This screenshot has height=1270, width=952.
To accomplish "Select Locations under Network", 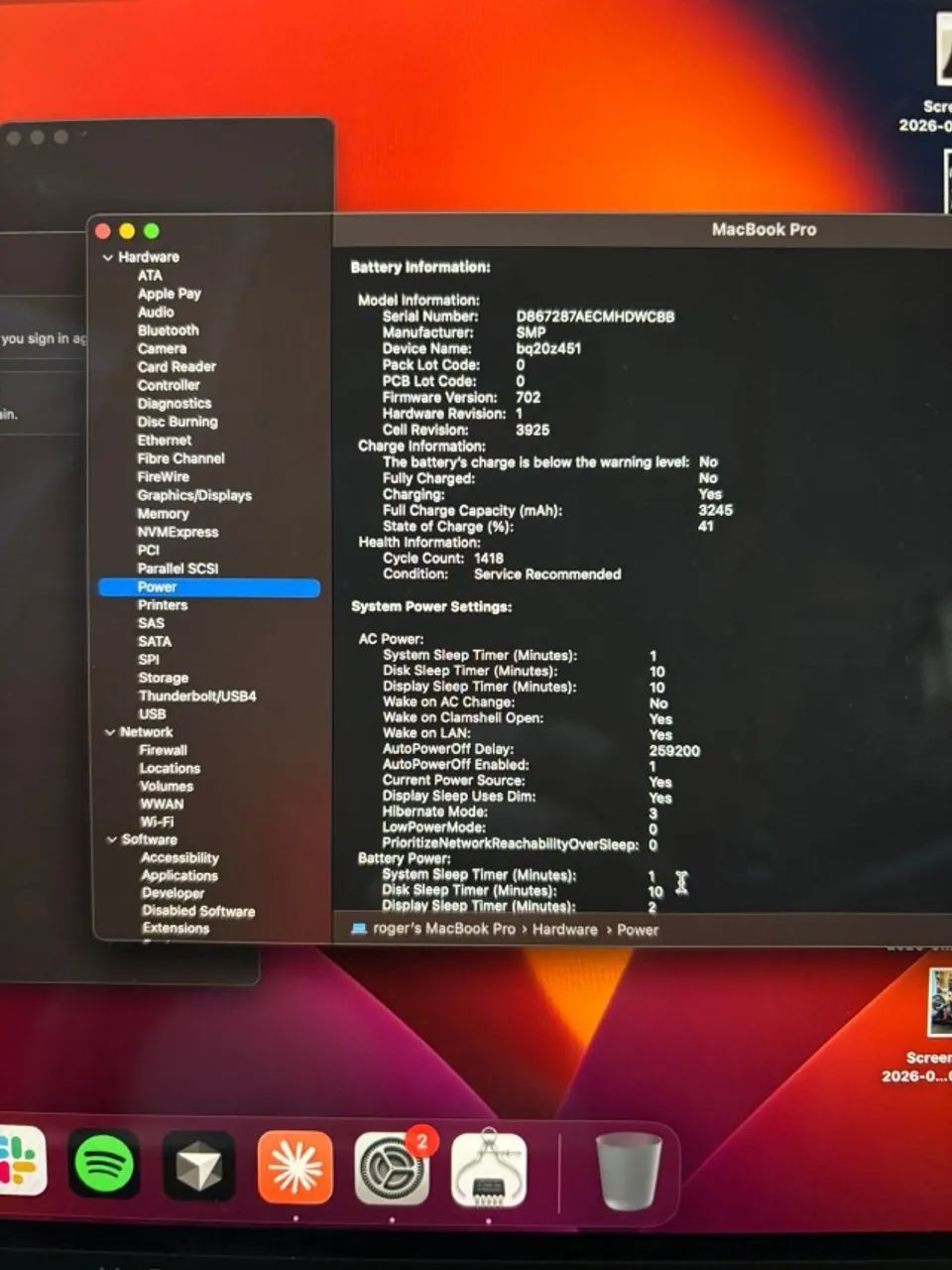I will click(170, 768).
